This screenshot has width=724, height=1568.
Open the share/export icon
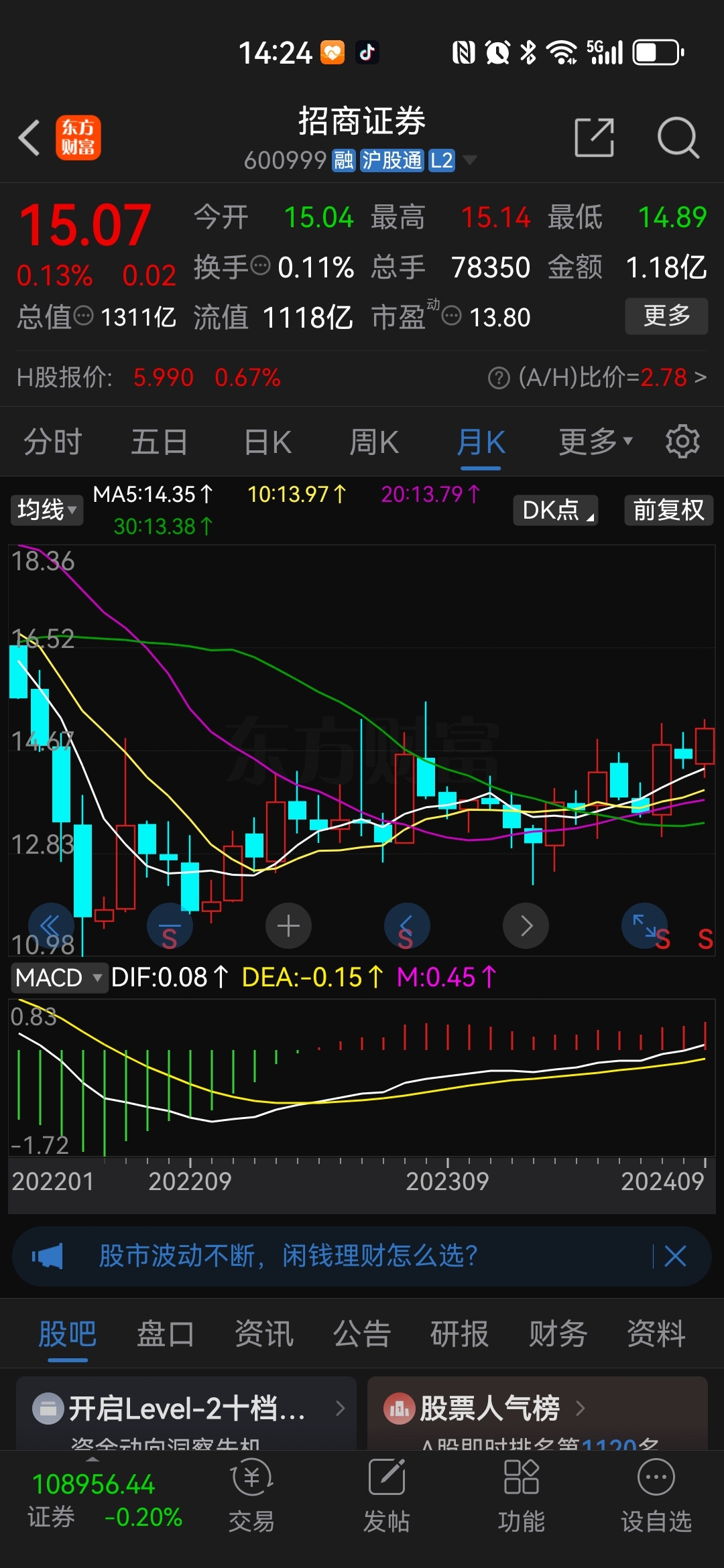(x=595, y=137)
